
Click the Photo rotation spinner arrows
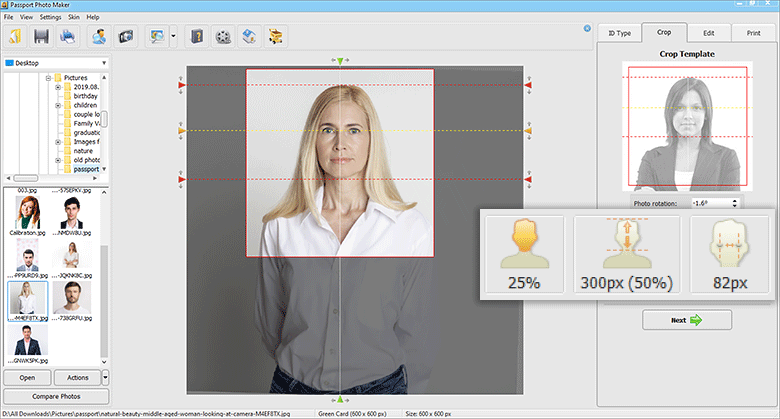(735, 204)
